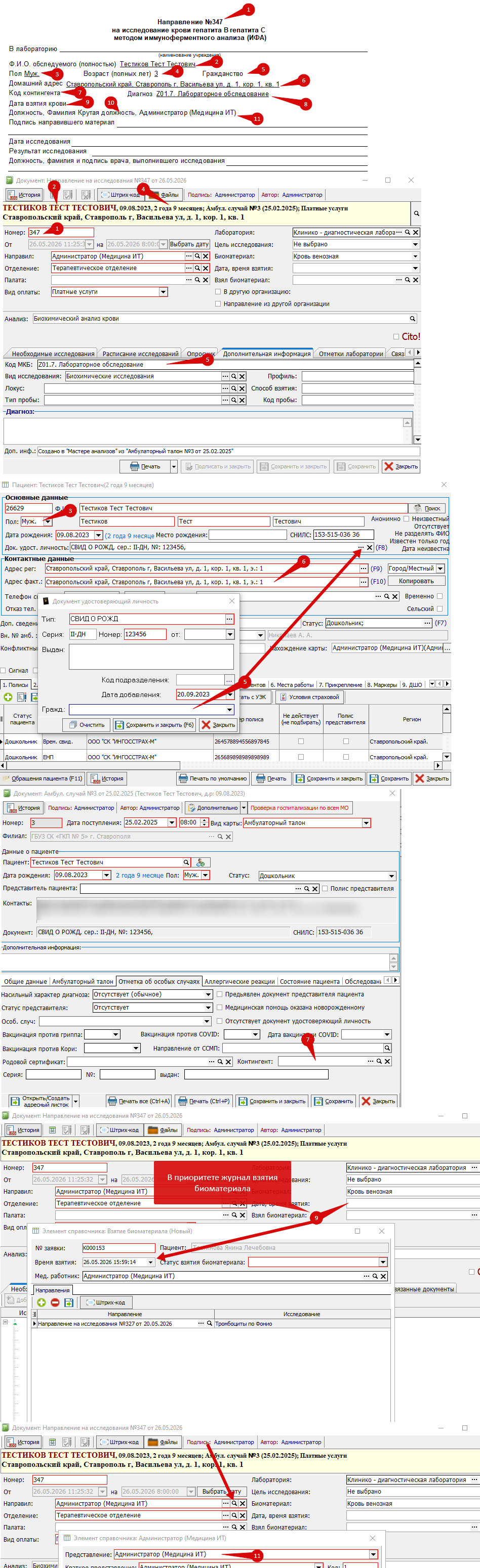Click Проверка госпитализации по всем МО
Viewport: 480px width, 1568px height.
click(x=300, y=808)
